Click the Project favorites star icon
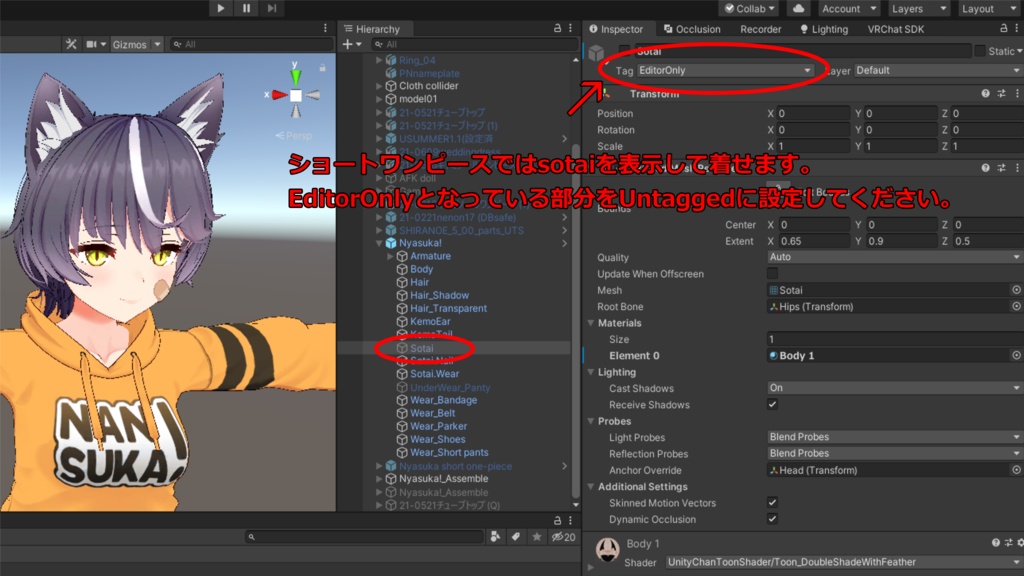The height and width of the screenshot is (576, 1024). 537,537
